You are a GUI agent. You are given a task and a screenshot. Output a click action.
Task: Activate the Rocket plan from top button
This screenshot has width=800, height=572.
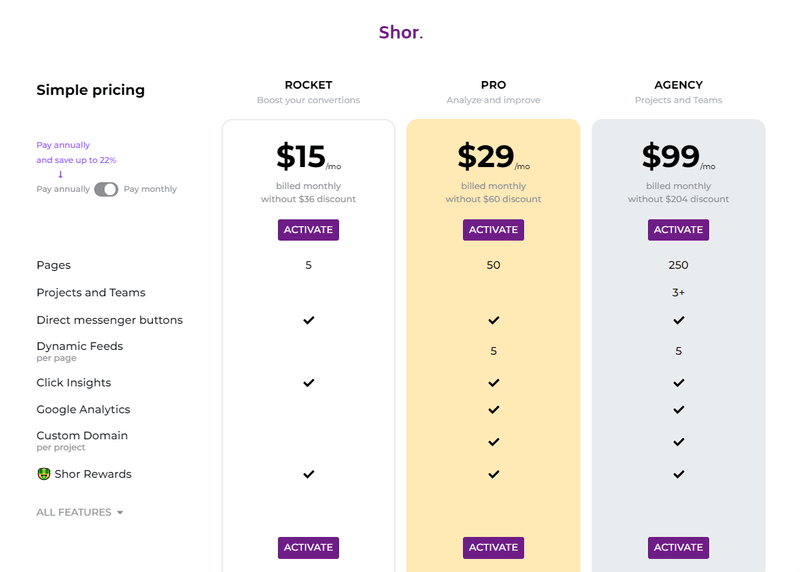point(308,230)
